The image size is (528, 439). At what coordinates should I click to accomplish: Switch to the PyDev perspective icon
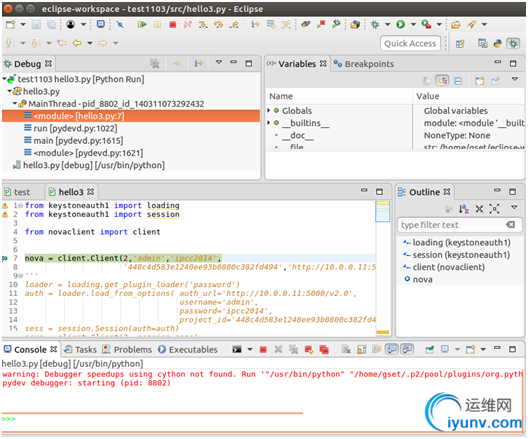coord(498,43)
